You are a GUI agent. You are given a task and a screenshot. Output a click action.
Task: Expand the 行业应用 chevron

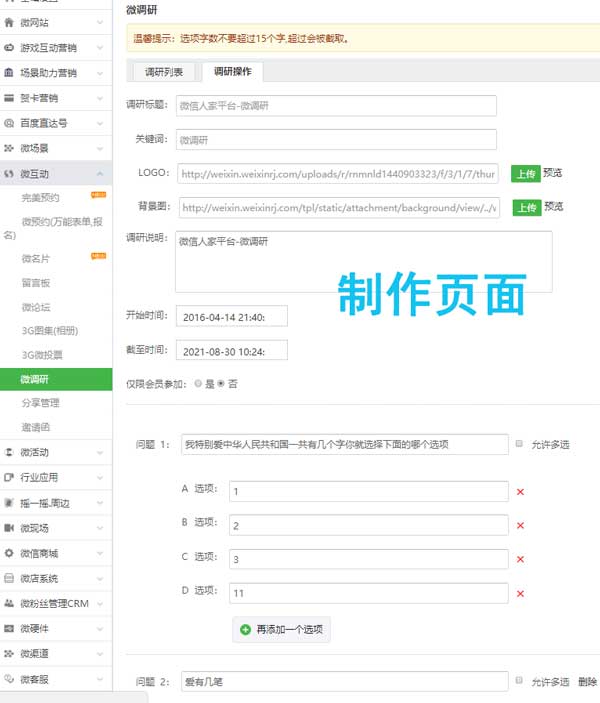[x=100, y=477]
